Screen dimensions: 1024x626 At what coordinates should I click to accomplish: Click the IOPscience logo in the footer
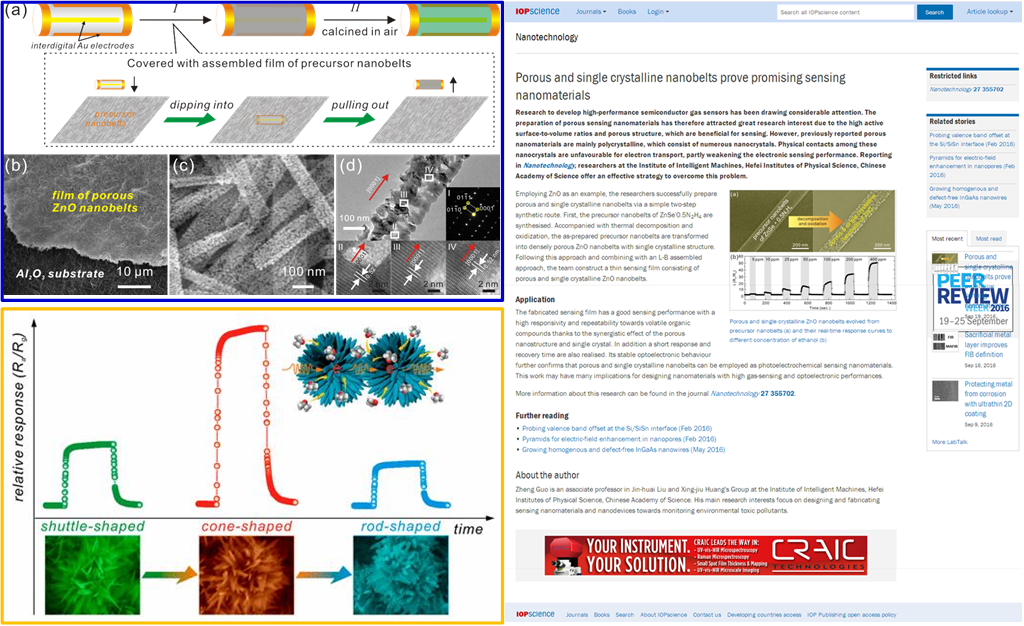coord(533,614)
